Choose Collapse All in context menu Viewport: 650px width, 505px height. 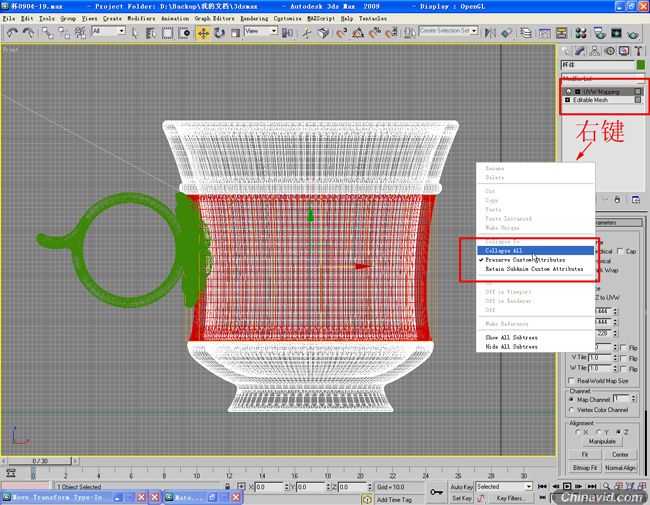coord(535,250)
